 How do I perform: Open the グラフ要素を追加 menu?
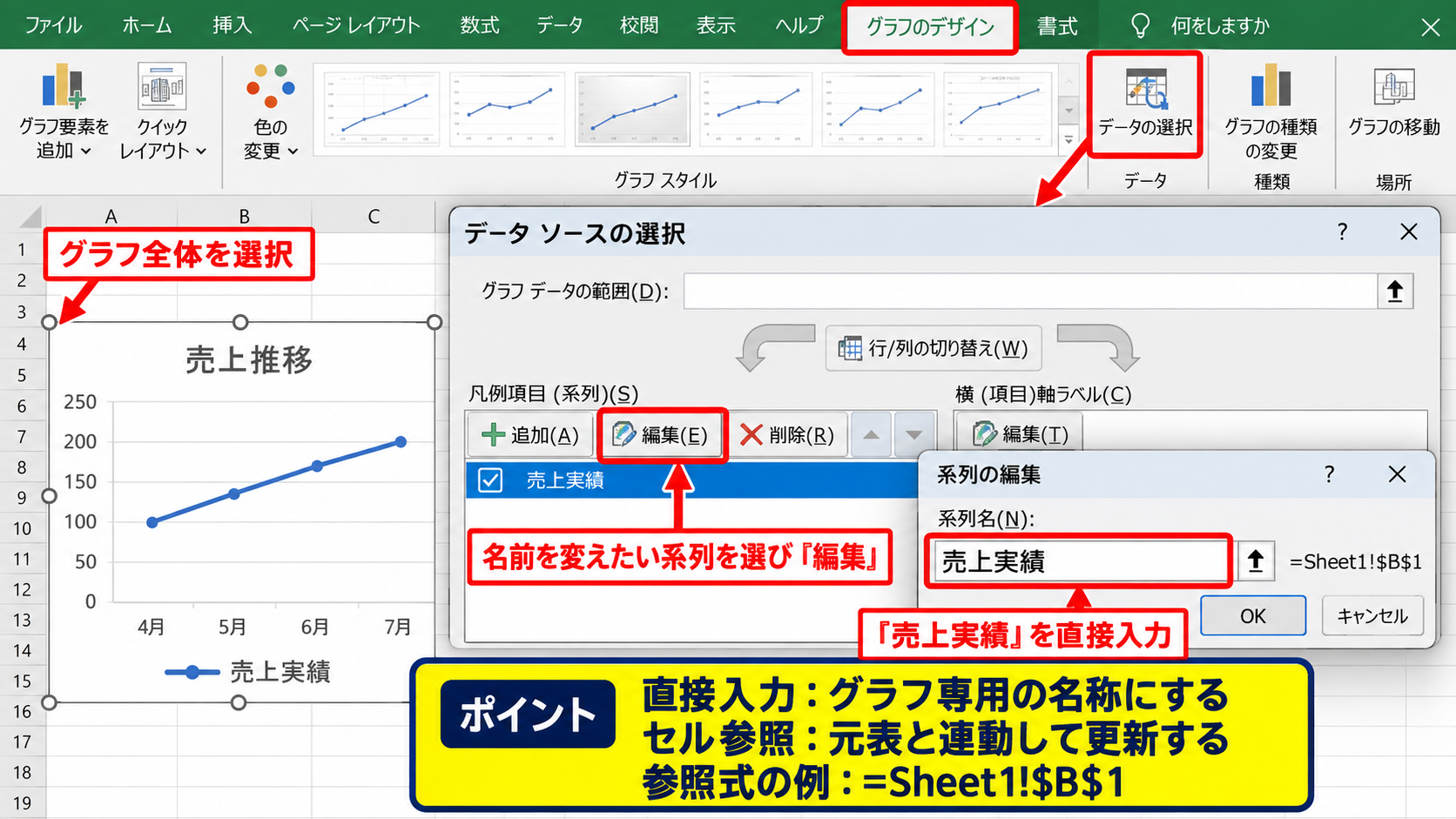pos(64,111)
